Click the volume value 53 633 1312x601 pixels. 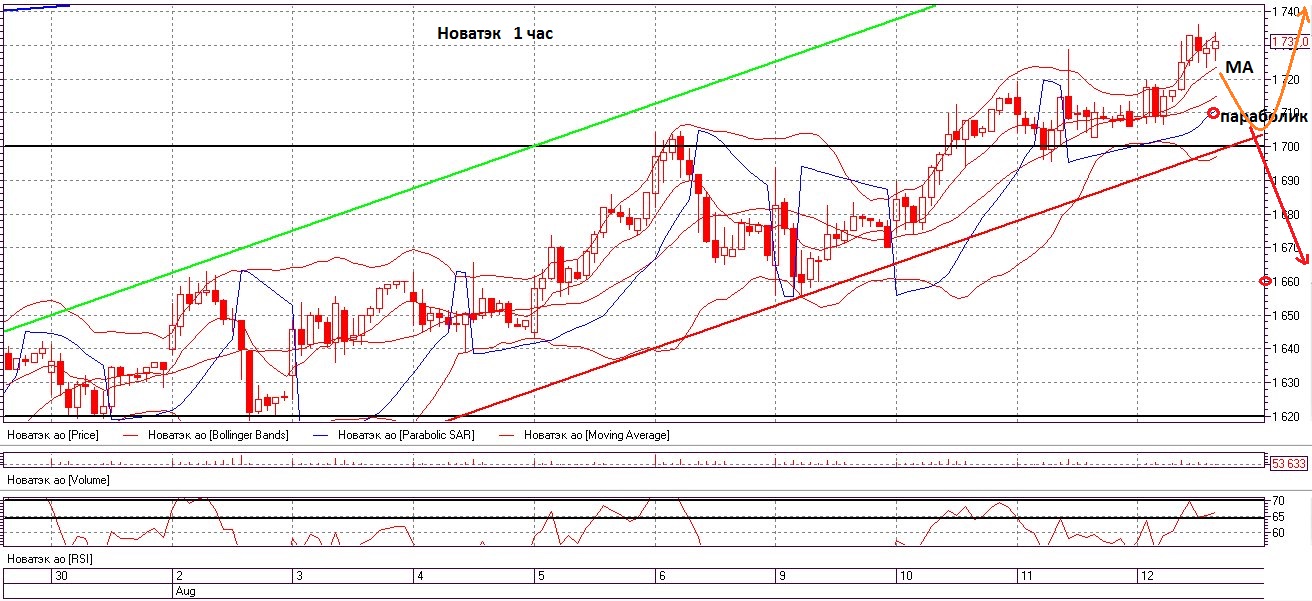tap(1289, 463)
